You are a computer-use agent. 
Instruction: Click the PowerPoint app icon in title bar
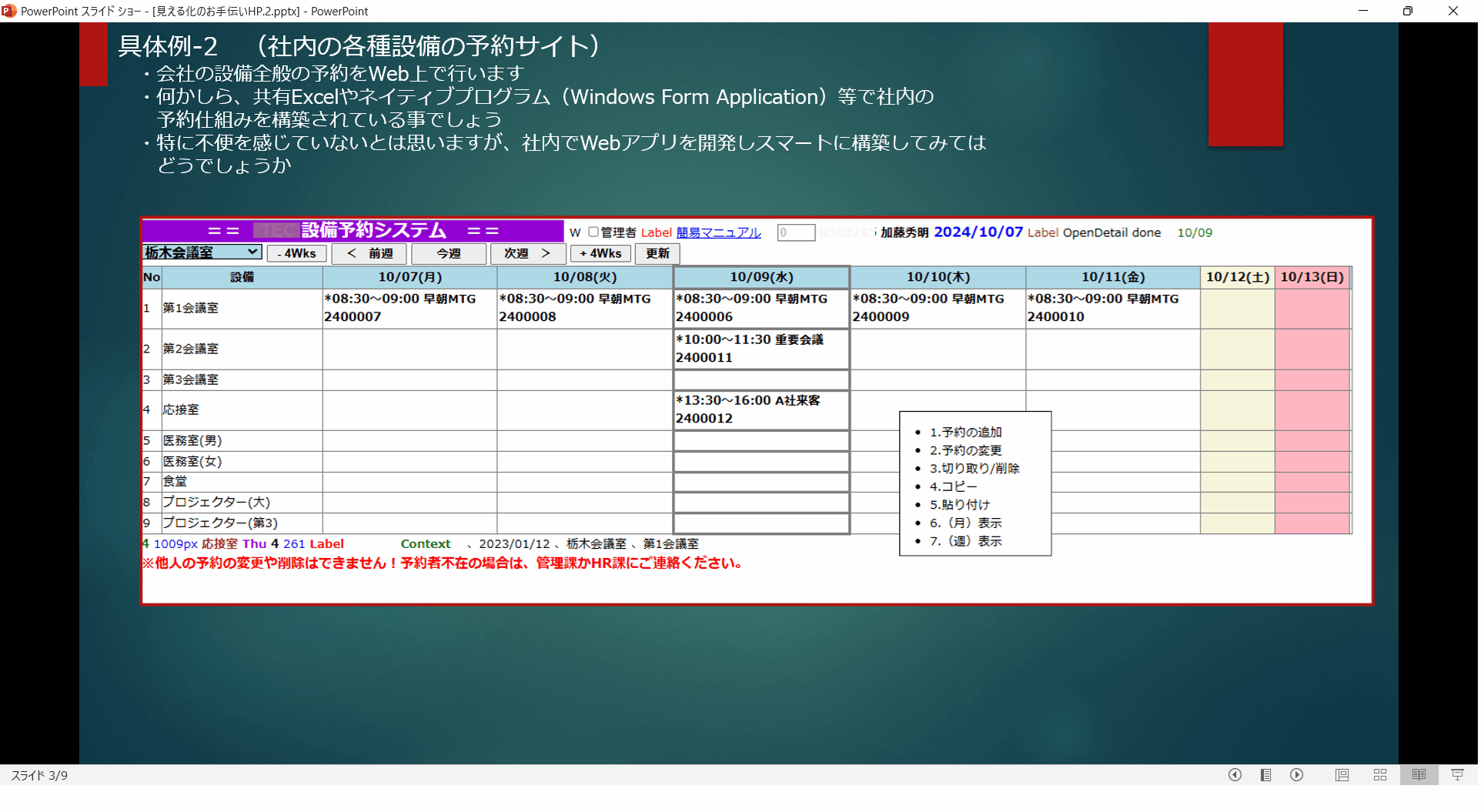9,11
